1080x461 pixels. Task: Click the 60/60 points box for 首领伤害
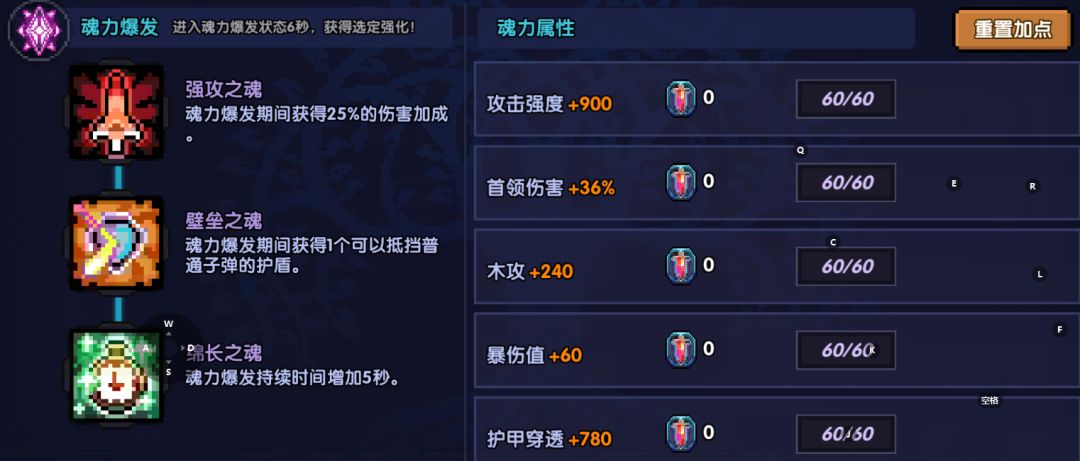(x=845, y=183)
